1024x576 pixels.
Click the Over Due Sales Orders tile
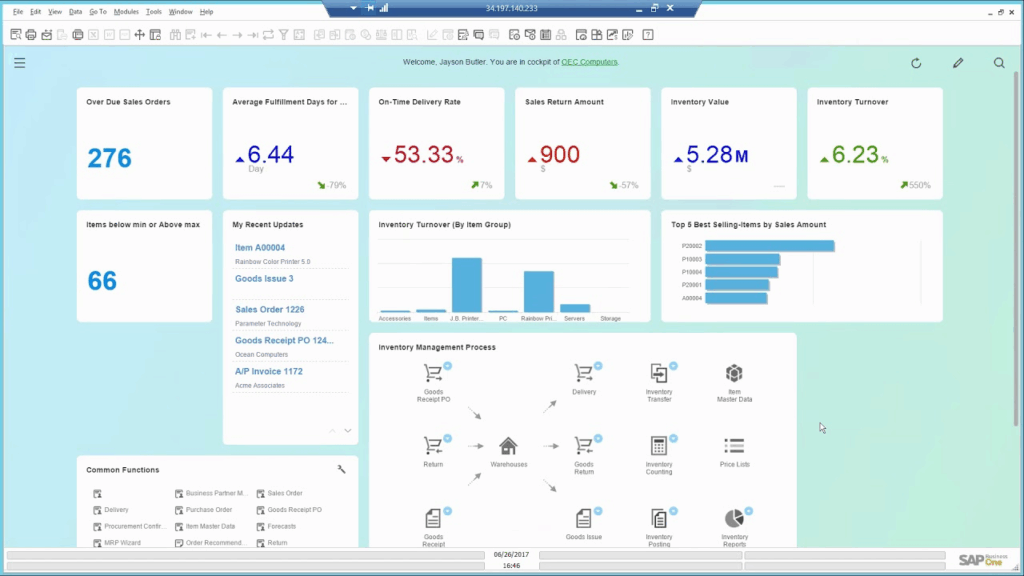(x=144, y=143)
